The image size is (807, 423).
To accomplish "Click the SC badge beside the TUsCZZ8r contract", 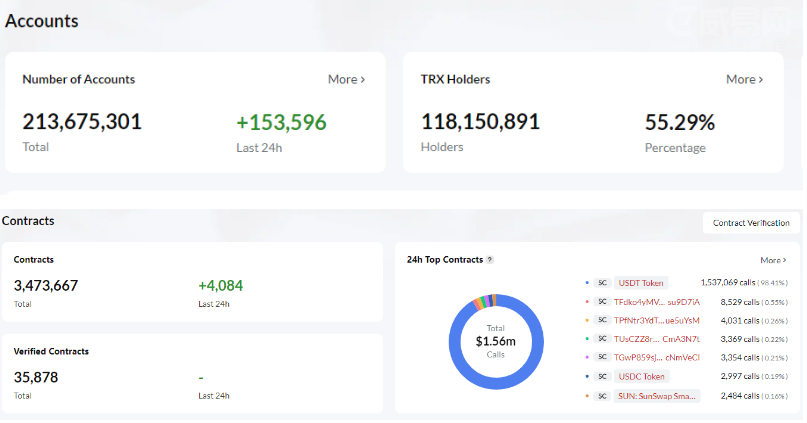I will [602, 339].
